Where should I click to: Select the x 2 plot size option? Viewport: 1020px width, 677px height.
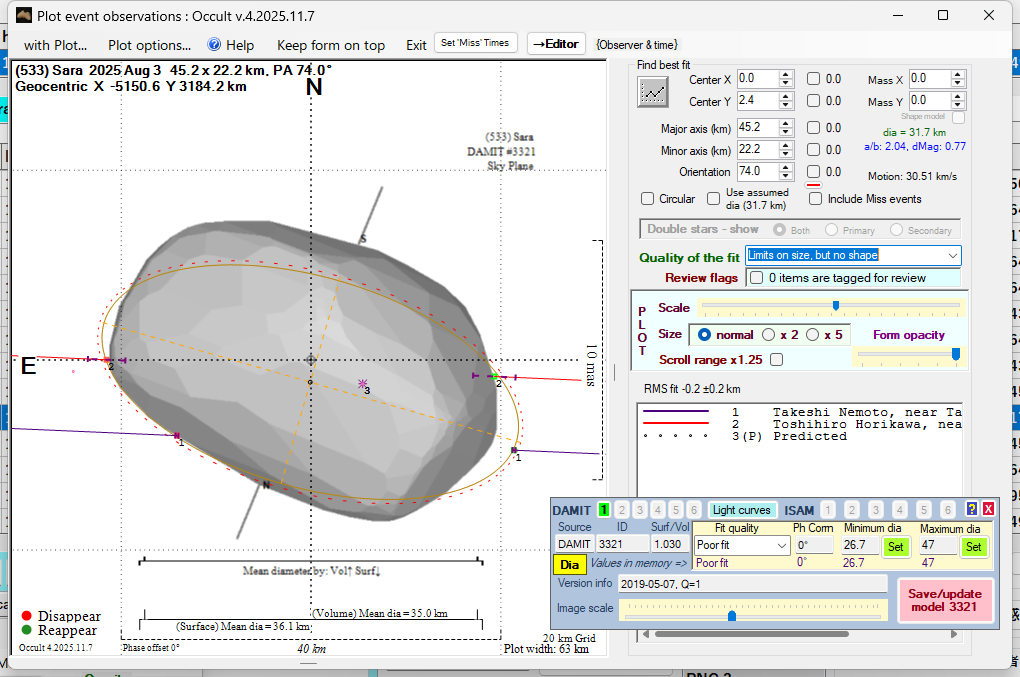(x=769, y=334)
